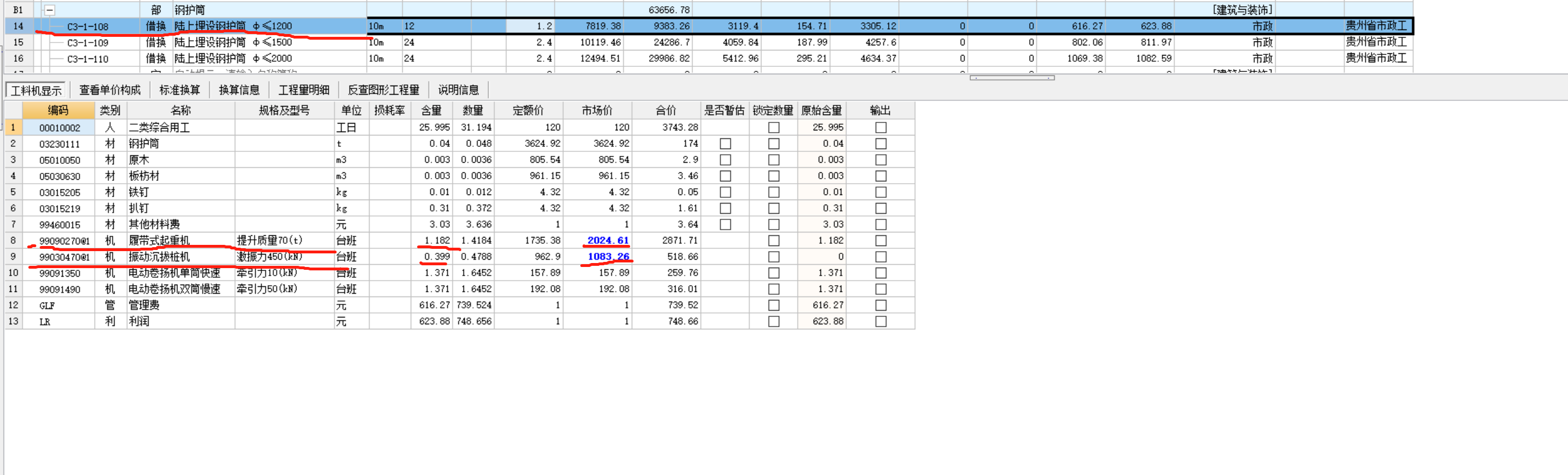The width and height of the screenshot is (1568, 475).
Task: Toggle 锁定数量 for 电动卷扬机单筒快速 row
Action: coord(774,273)
